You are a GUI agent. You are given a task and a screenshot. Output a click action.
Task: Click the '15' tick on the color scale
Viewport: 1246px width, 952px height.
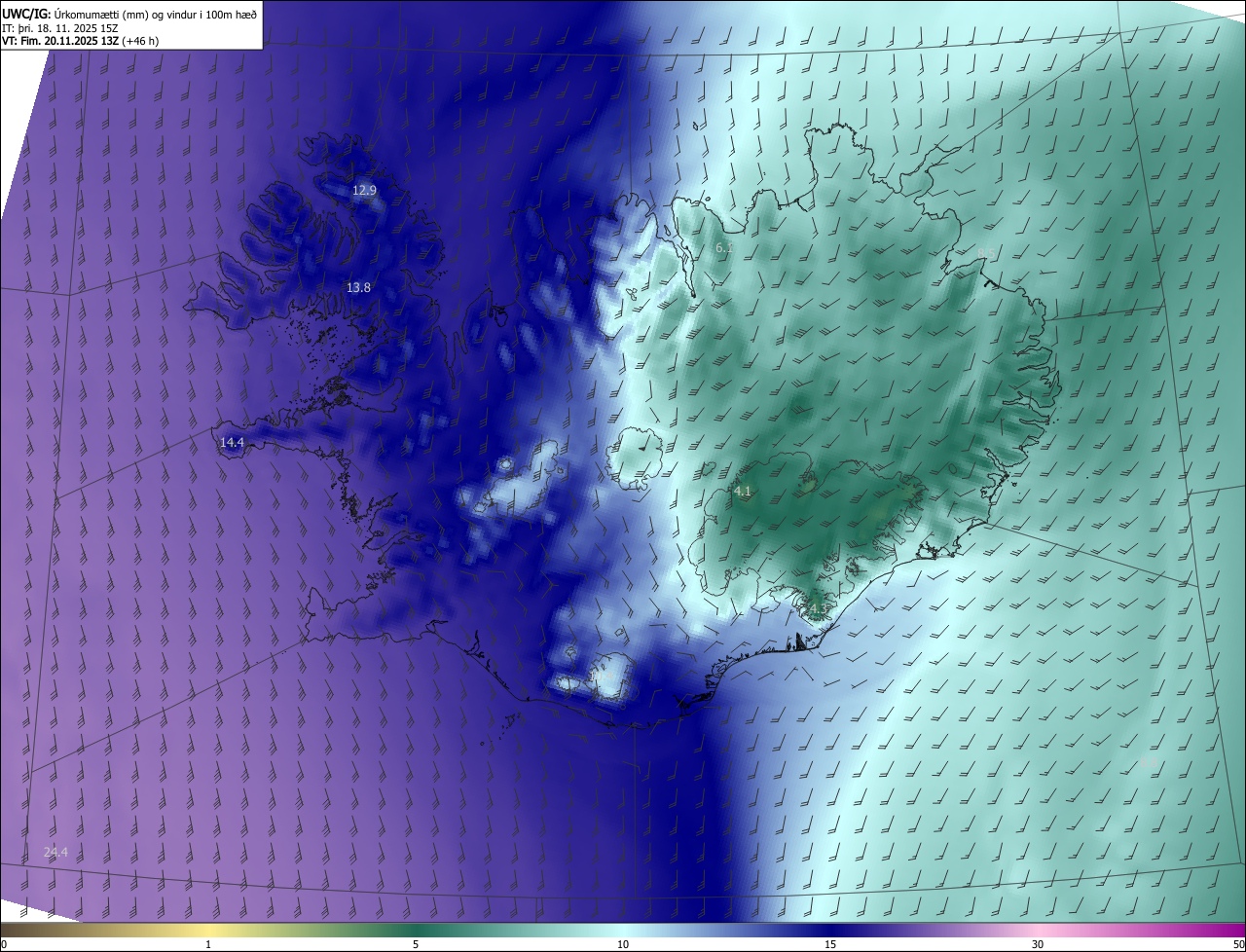[x=830, y=944]
